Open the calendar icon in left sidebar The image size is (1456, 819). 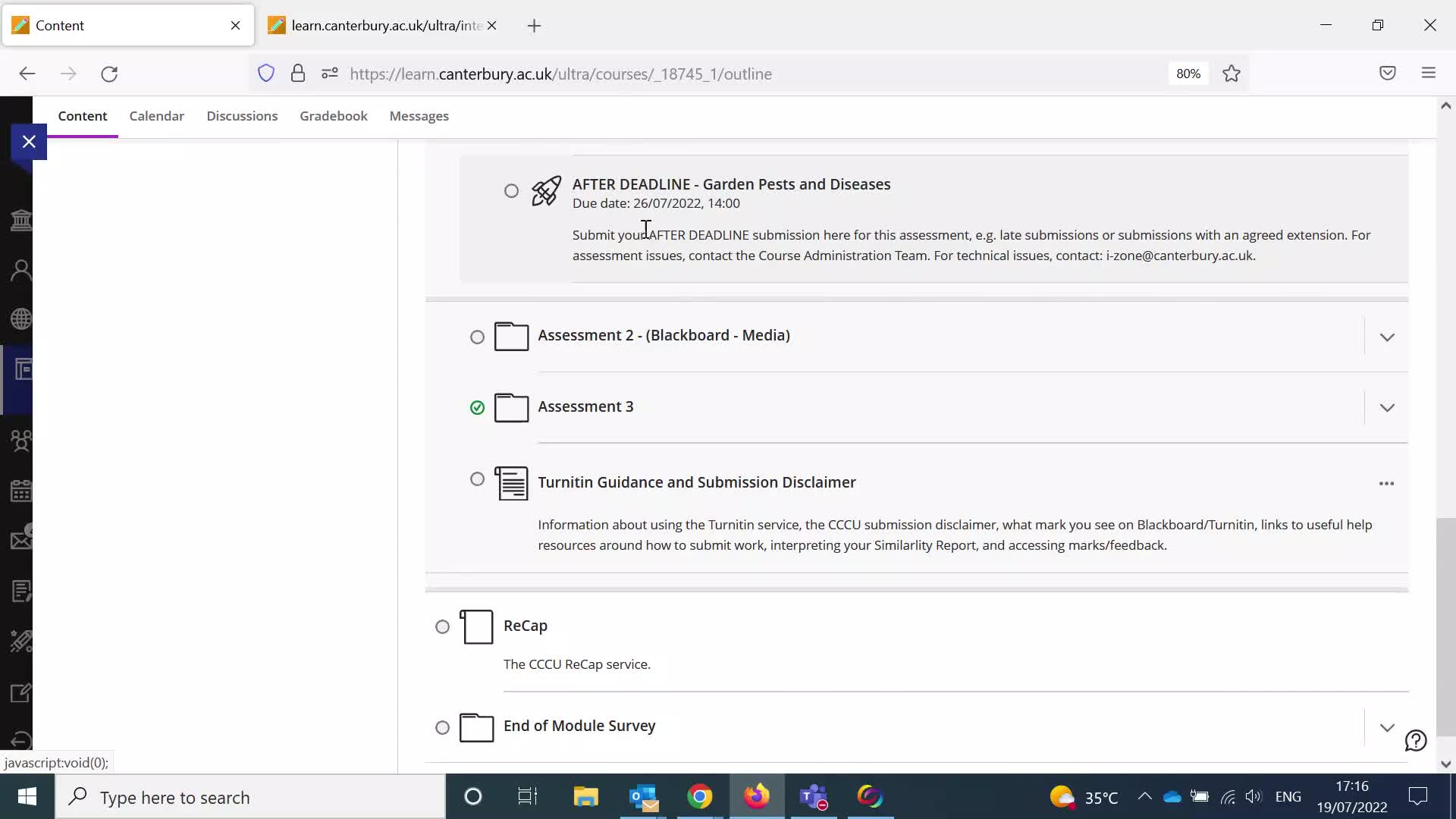click(x=20, y=491)
